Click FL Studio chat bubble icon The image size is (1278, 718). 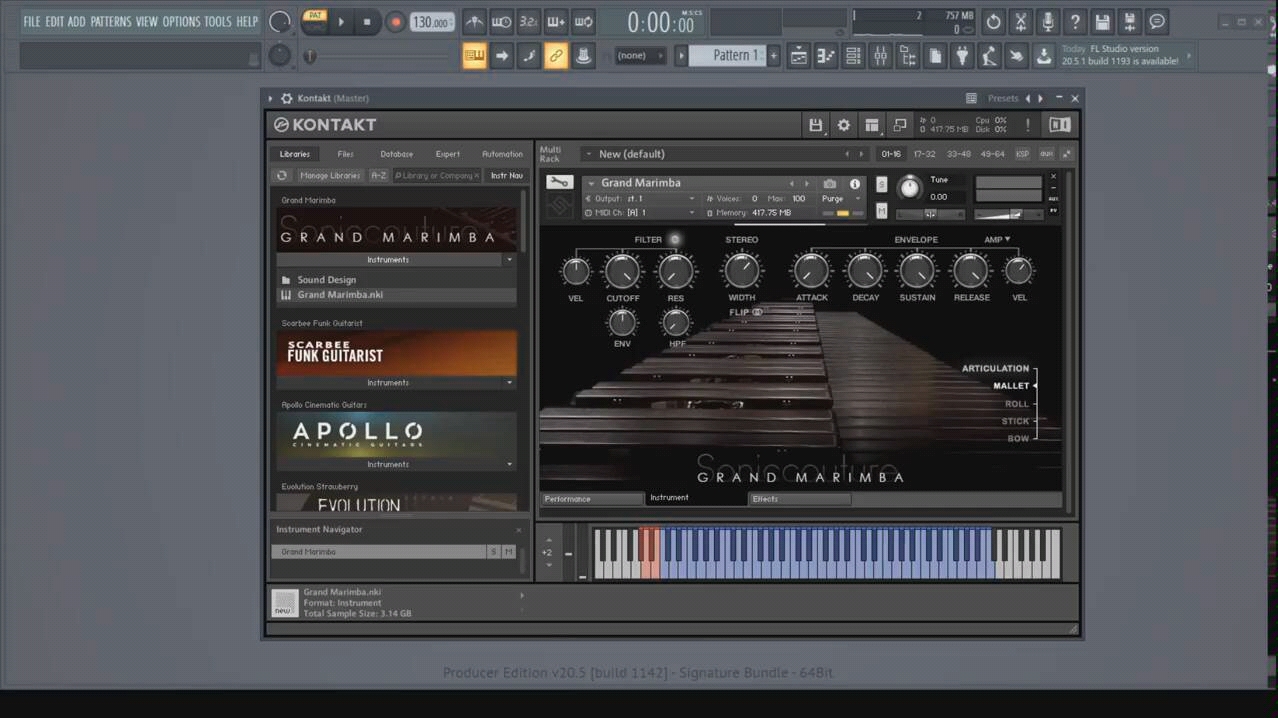(x=1156, y=22)
